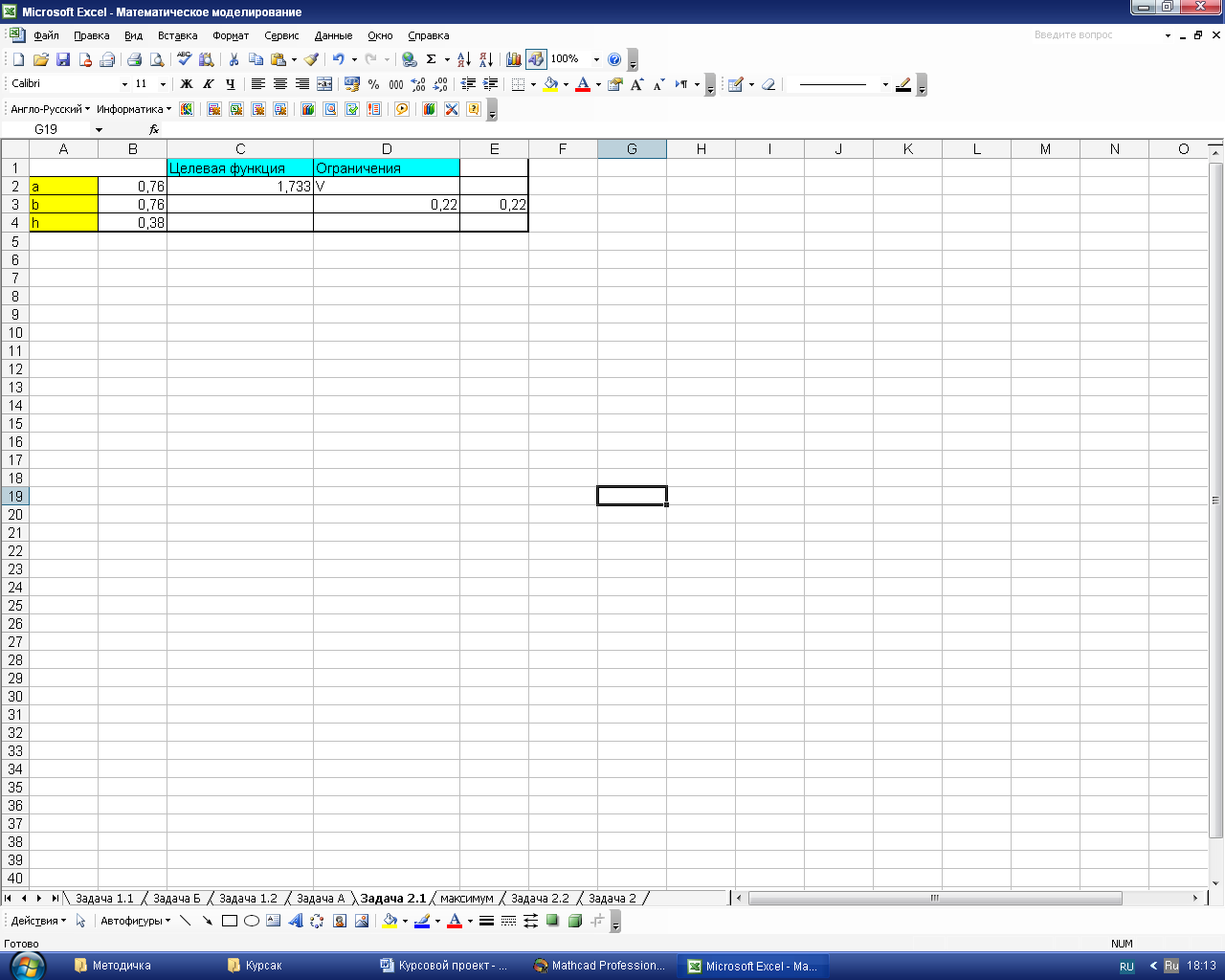Apply the black border line color
The width and height of the screenshot is (1225, 980).
coord(903,84)
